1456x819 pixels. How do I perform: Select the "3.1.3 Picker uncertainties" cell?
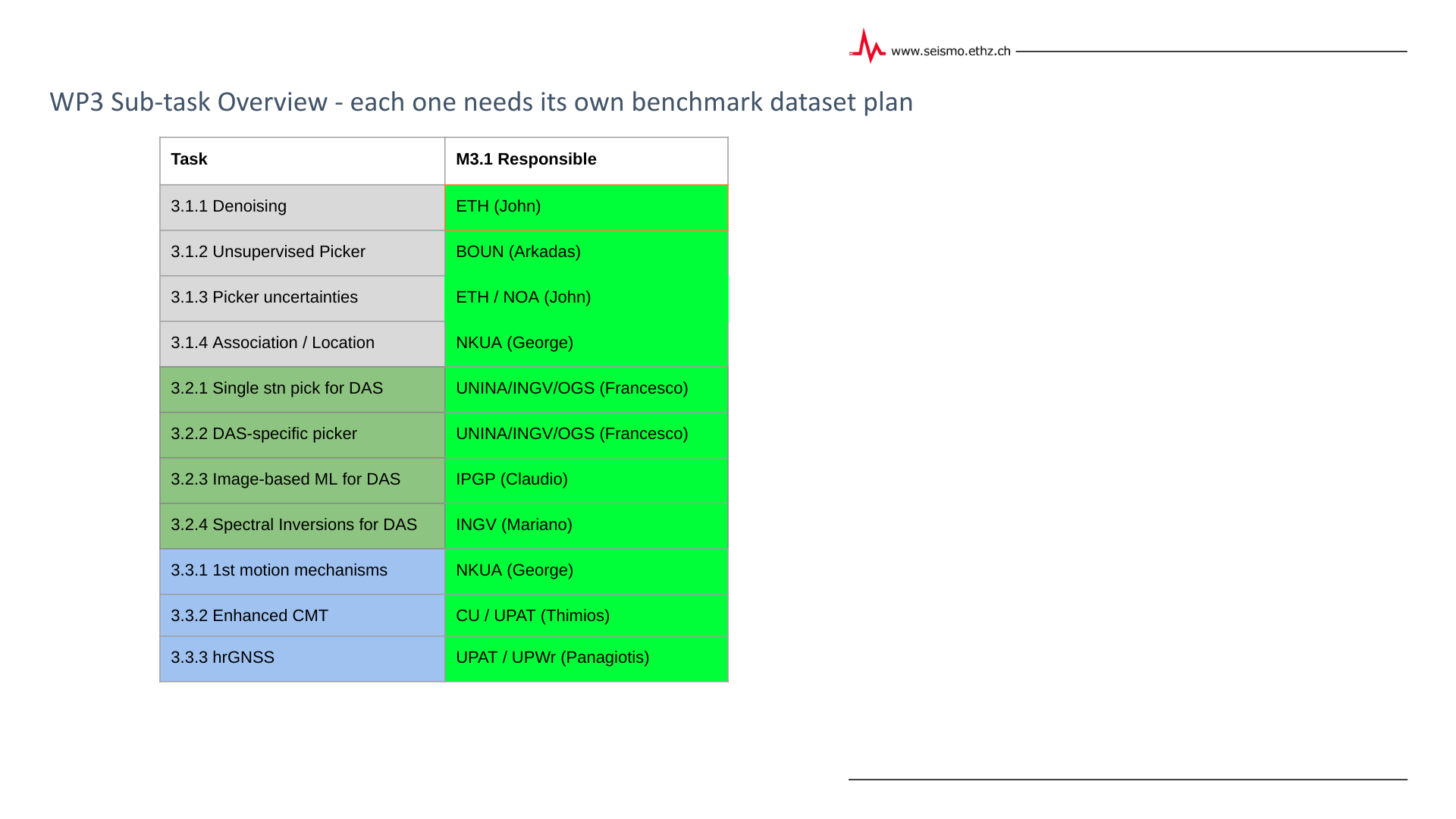tap(303, 298)
